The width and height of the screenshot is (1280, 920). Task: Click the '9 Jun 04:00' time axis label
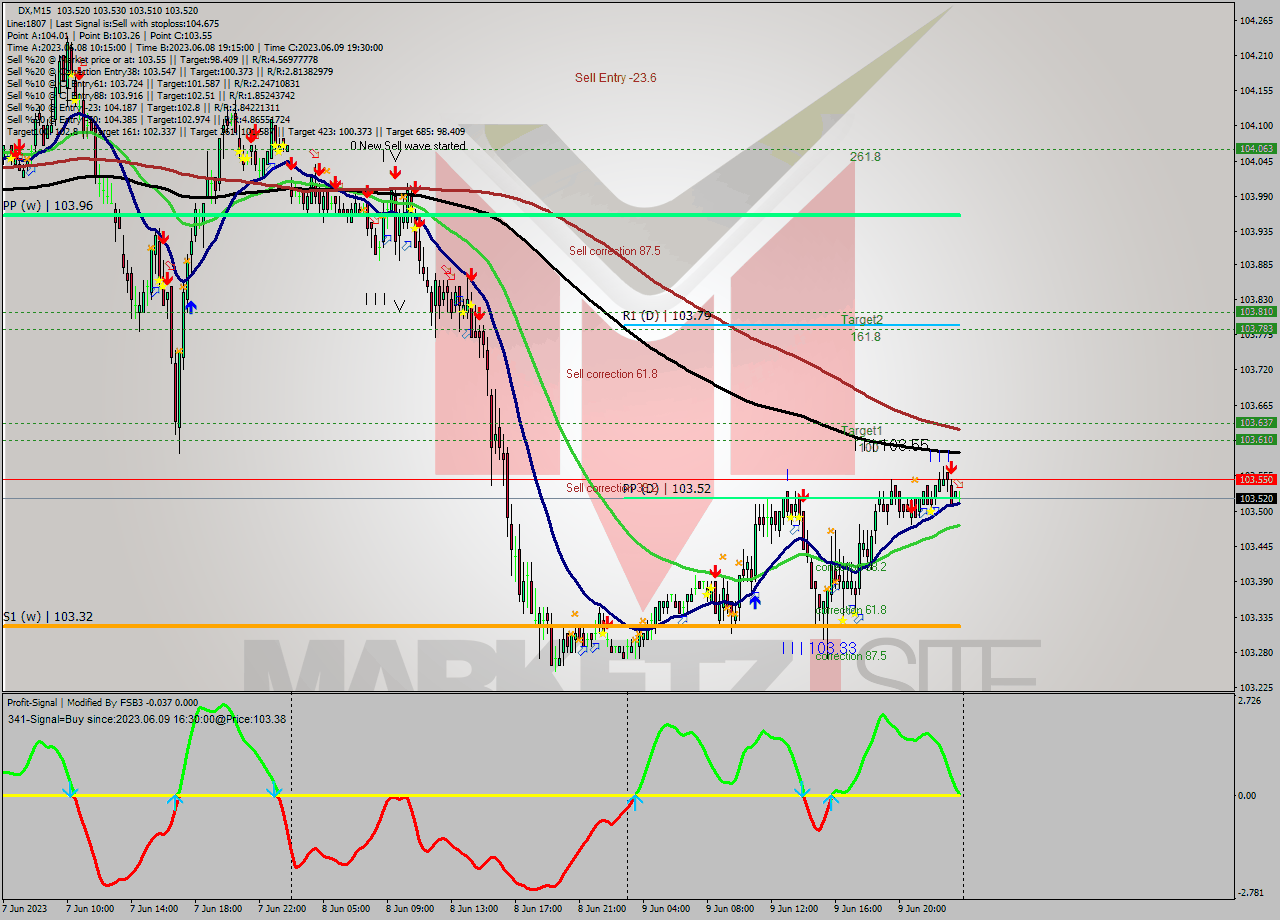point(667,909)
